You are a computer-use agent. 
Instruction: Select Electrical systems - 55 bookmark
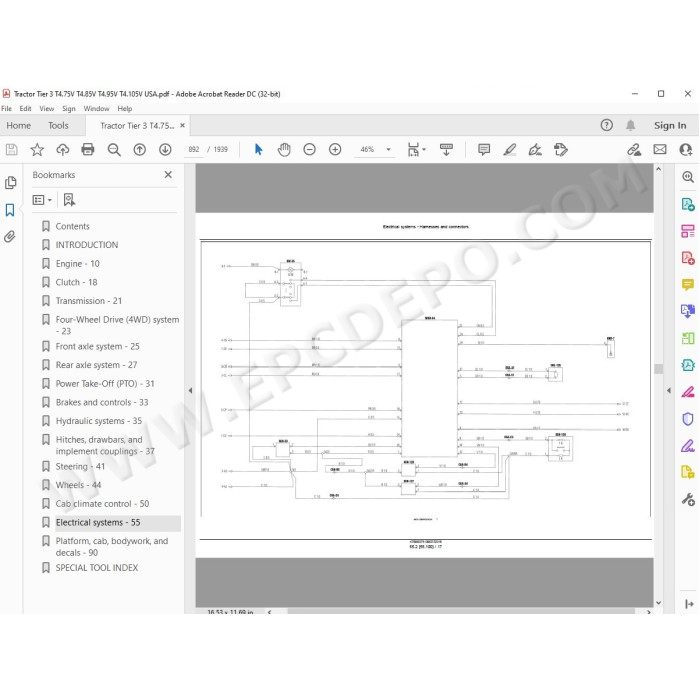click(98, 522)
